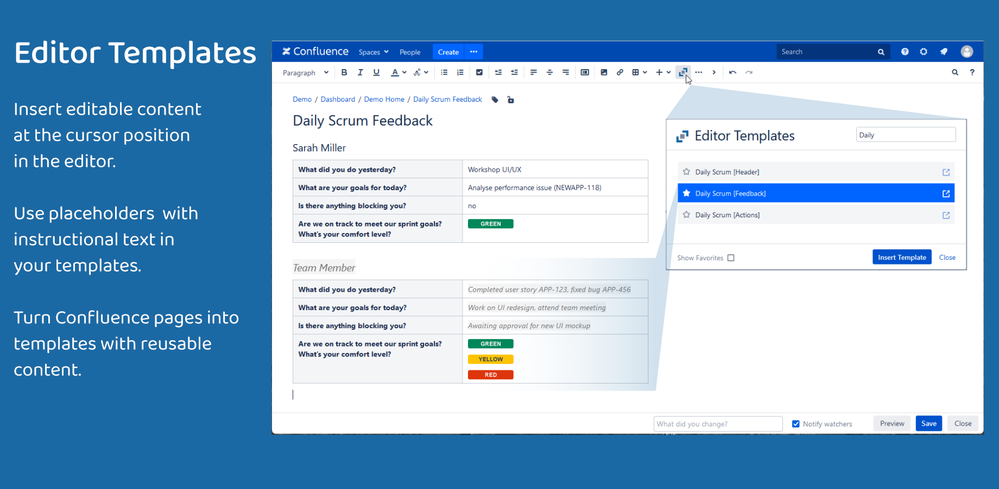Click the Preview button

click(892, 423)
